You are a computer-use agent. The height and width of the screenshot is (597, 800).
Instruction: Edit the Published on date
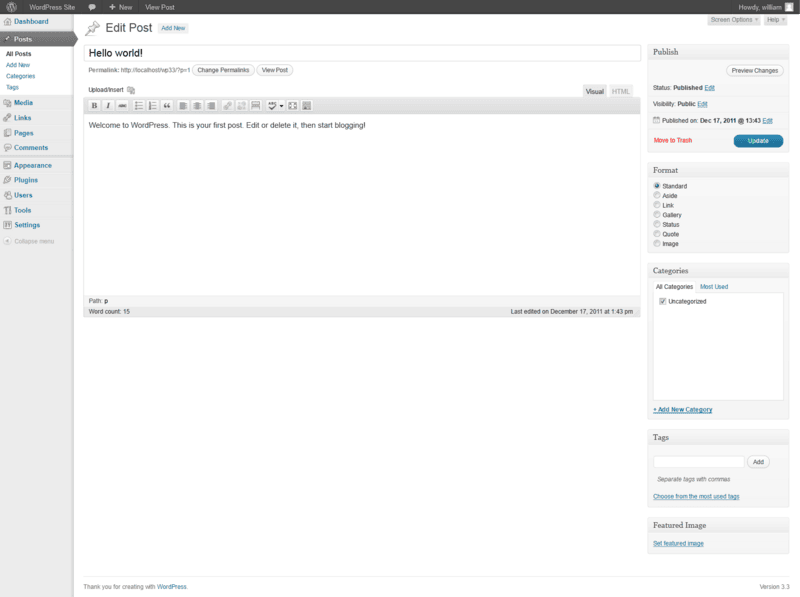tap(767, 121)
